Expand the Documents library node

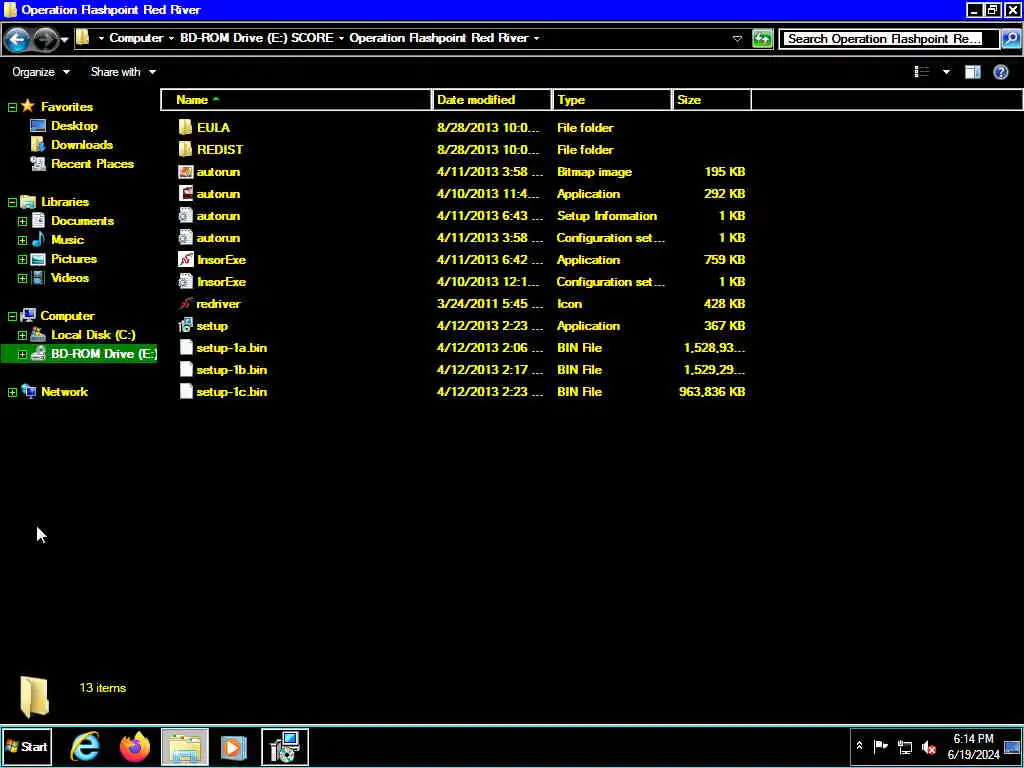point(22,221)
